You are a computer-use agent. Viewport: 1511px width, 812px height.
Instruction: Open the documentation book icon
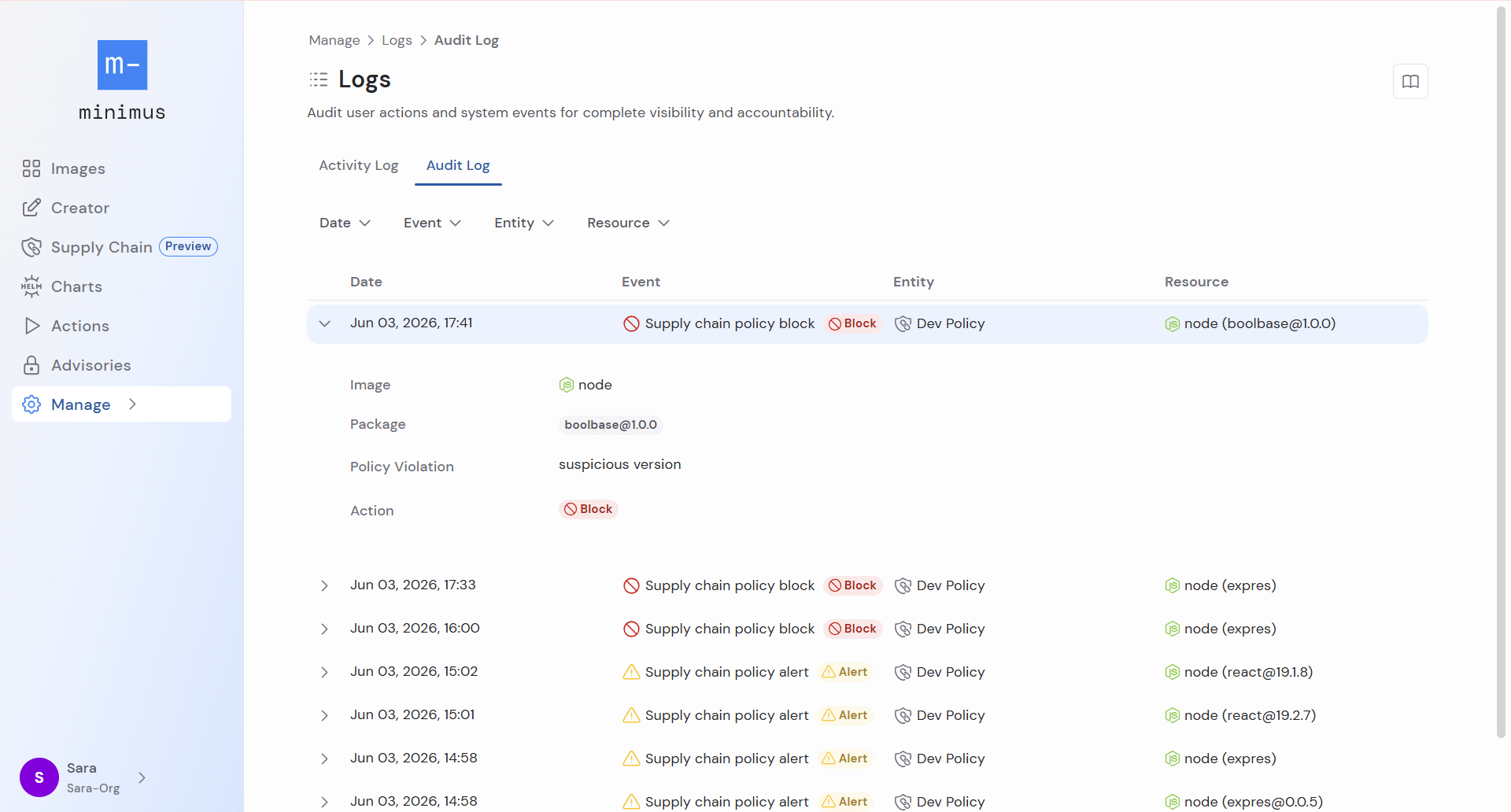(1410, 81)
